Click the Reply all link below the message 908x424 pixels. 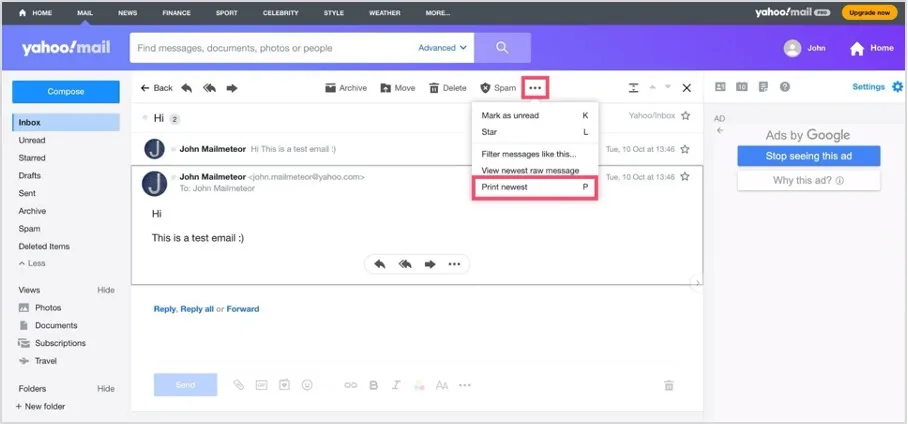pos(197,309)
